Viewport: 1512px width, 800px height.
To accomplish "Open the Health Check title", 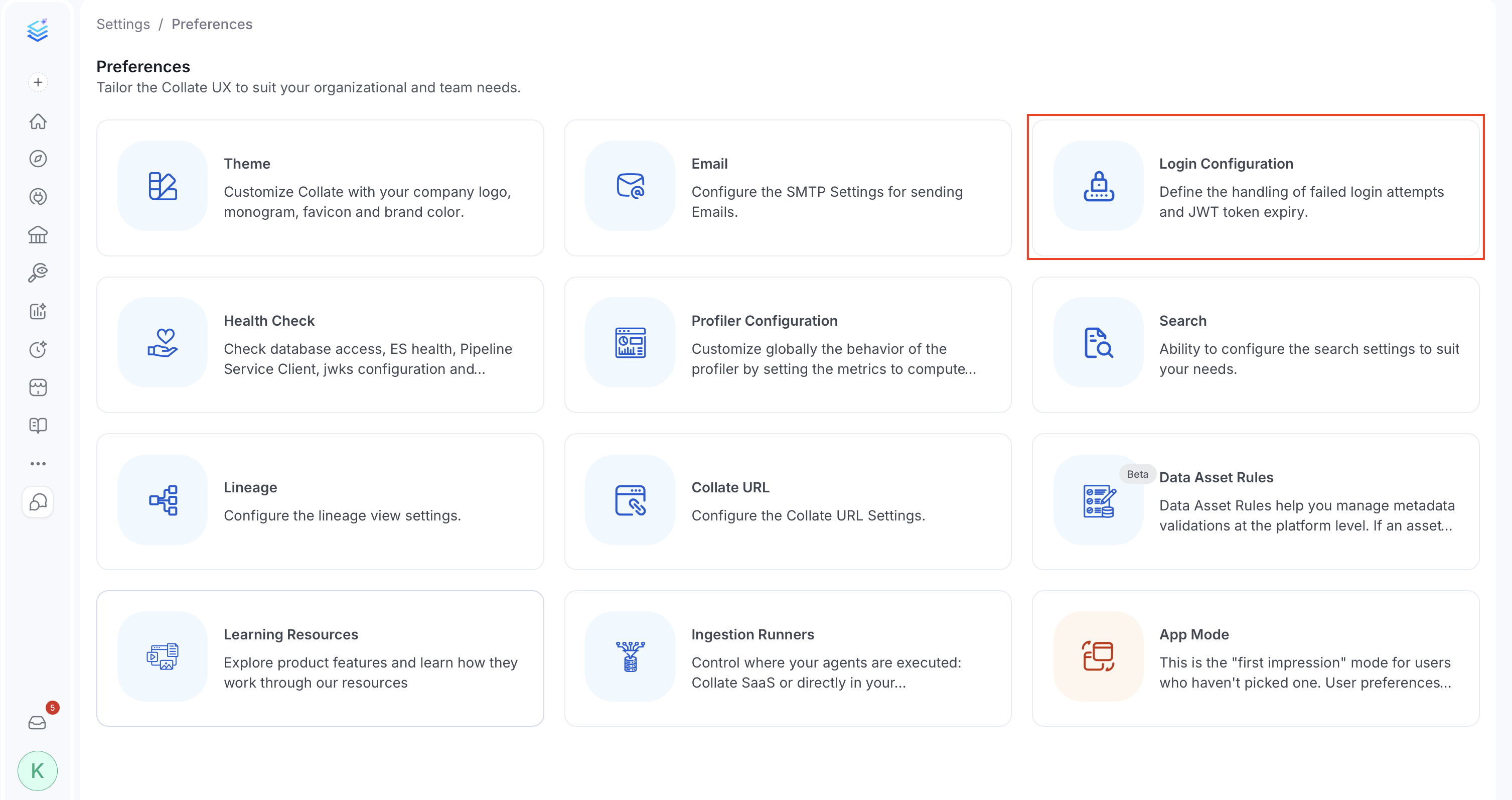I will pos(269,321).
